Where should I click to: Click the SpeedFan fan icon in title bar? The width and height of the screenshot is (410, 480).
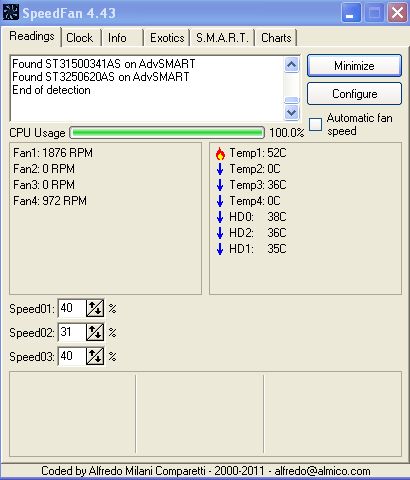click(x=11, y=12)
